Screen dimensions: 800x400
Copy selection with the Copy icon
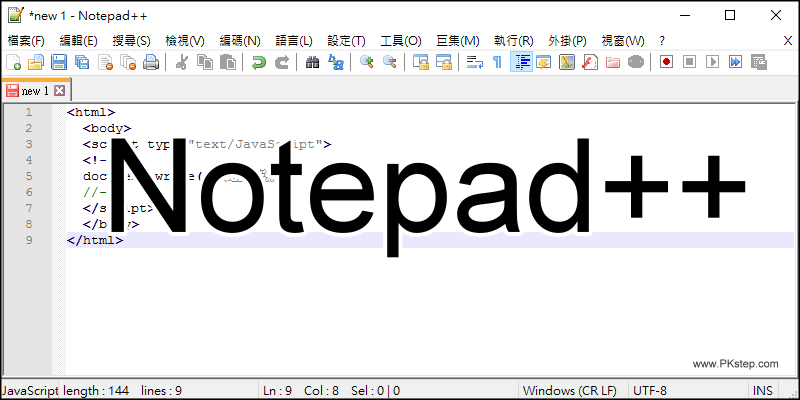pyautogui.click(x=205, y=62)
